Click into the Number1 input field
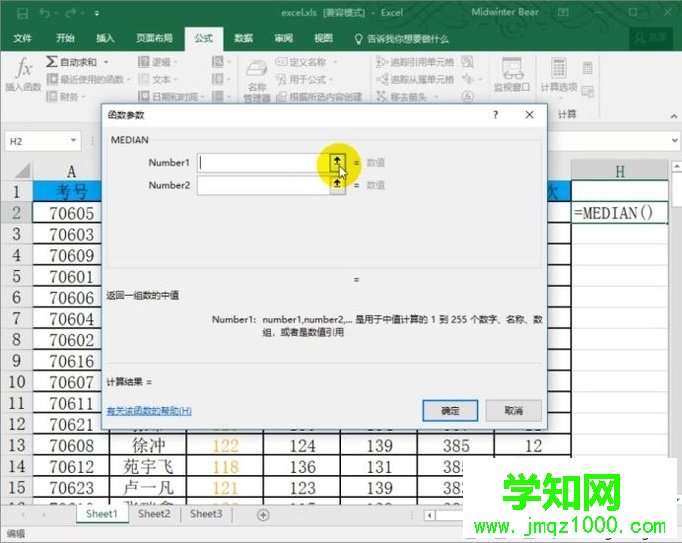The image size is (682, 543). coord(264,162)
